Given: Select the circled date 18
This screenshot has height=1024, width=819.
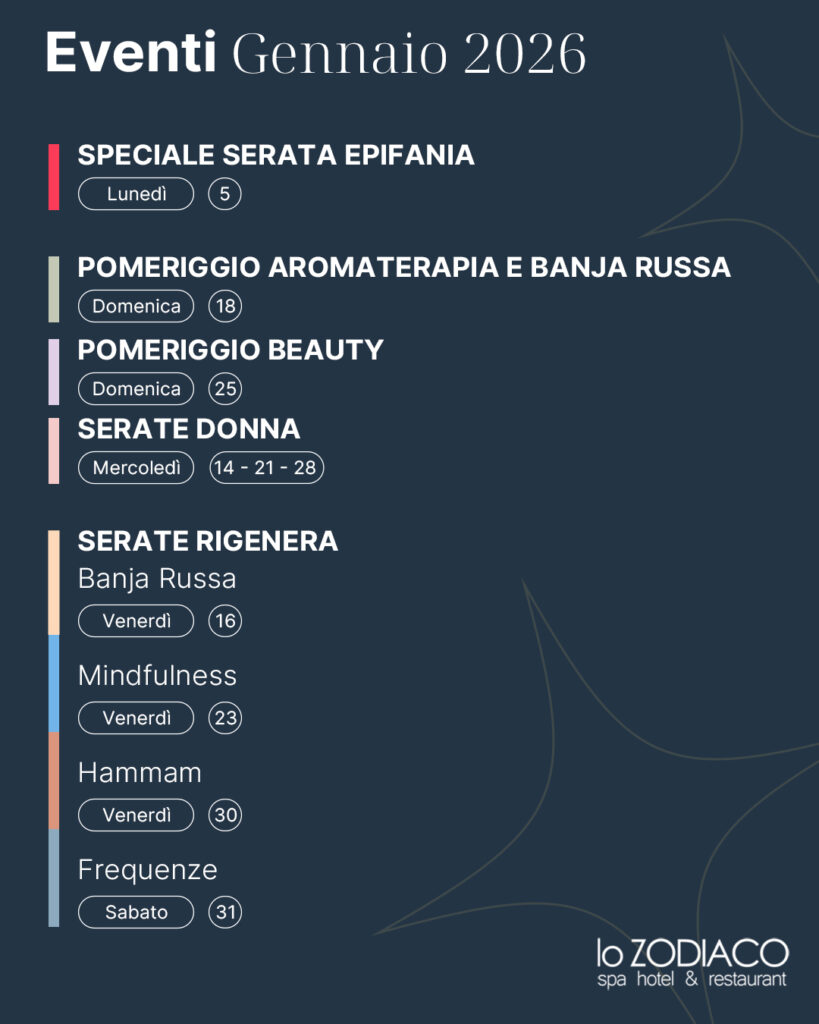Looking at the screenshot, I should pyautogui.click(x=226, y=306).
